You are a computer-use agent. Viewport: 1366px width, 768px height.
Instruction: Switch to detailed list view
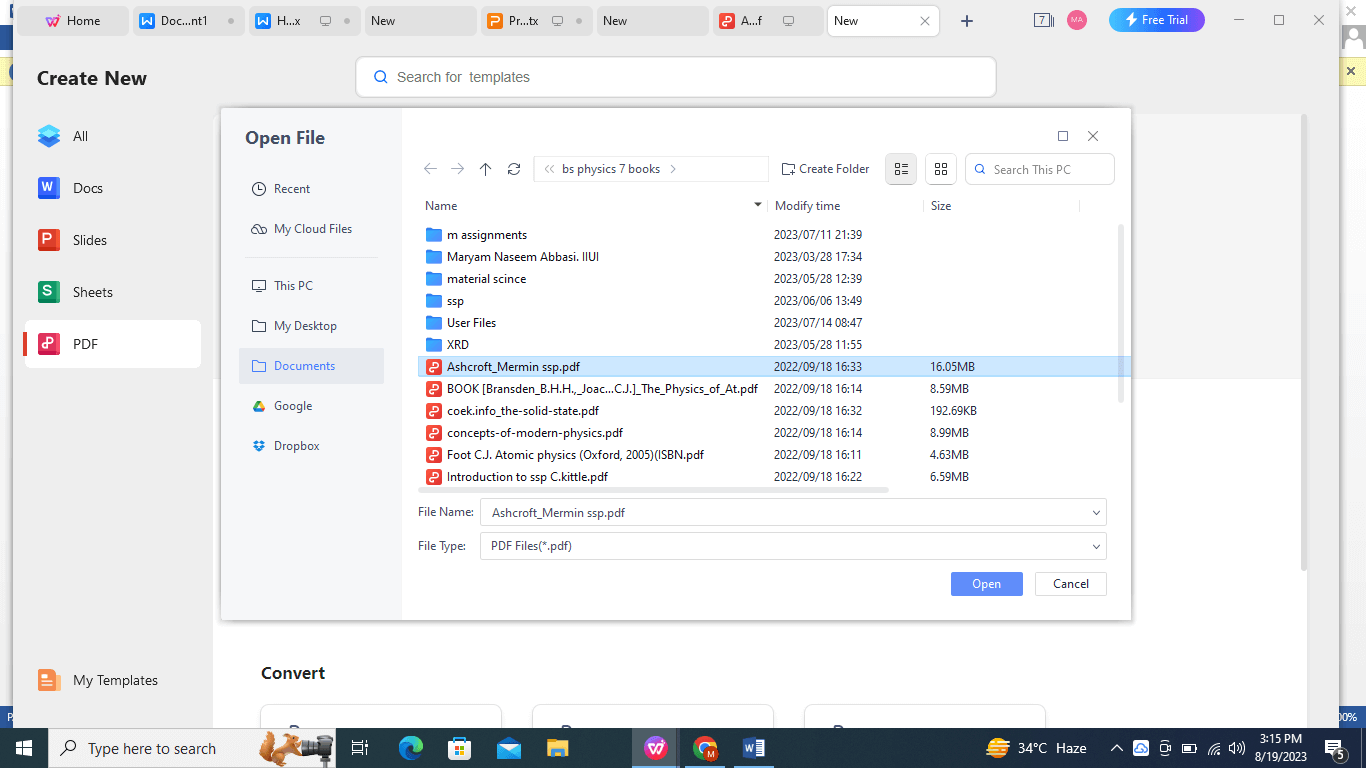(x=900, y=169)
